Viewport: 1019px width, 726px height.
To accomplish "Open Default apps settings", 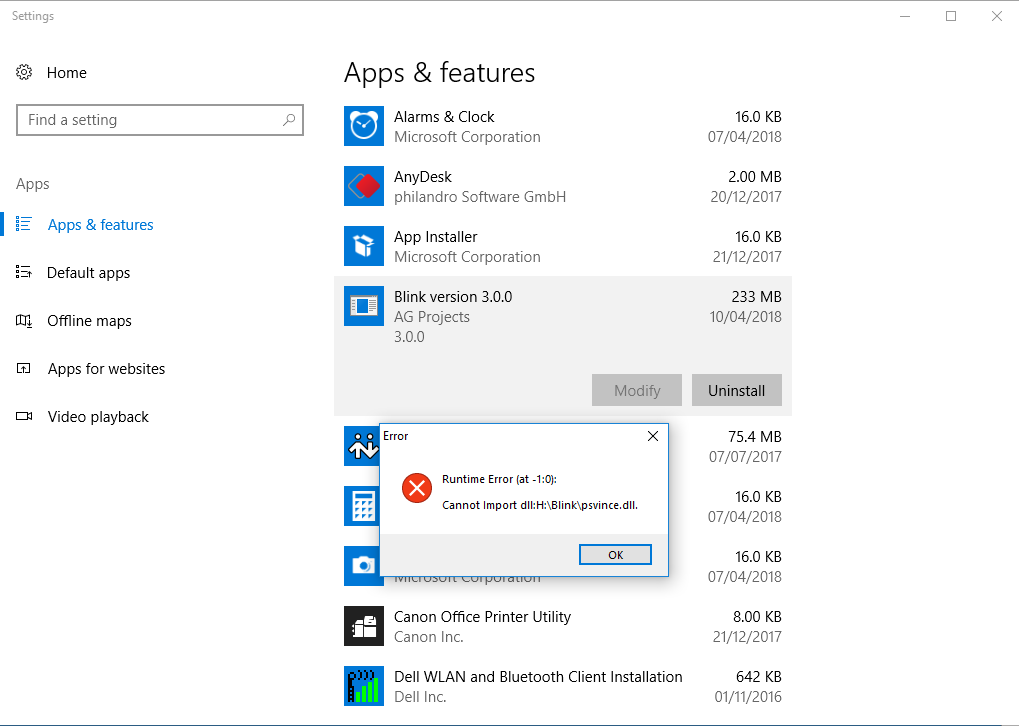I will 88,272.
